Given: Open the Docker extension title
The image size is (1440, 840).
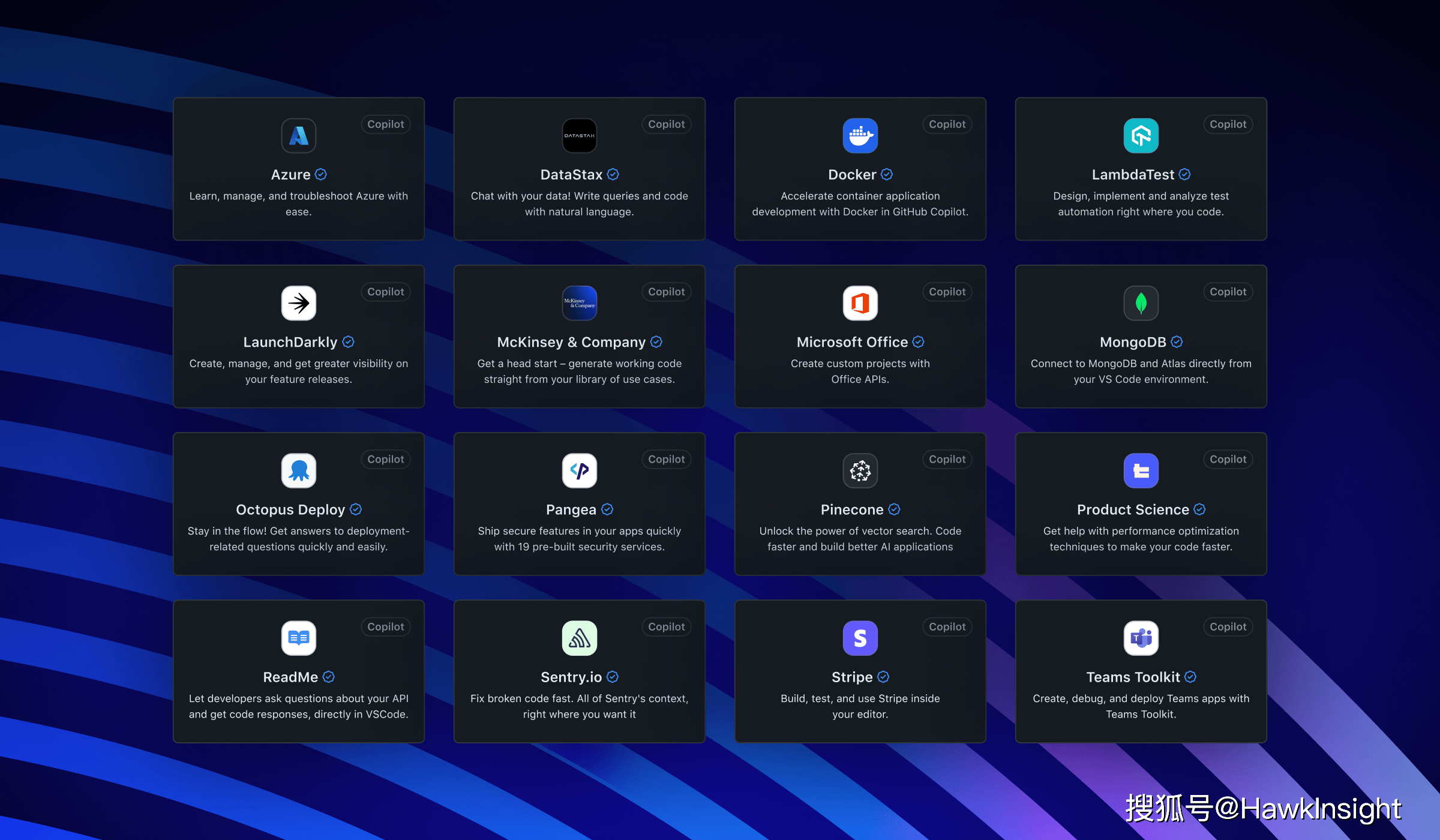Looking at the screenshot, I should coord(852,175).
